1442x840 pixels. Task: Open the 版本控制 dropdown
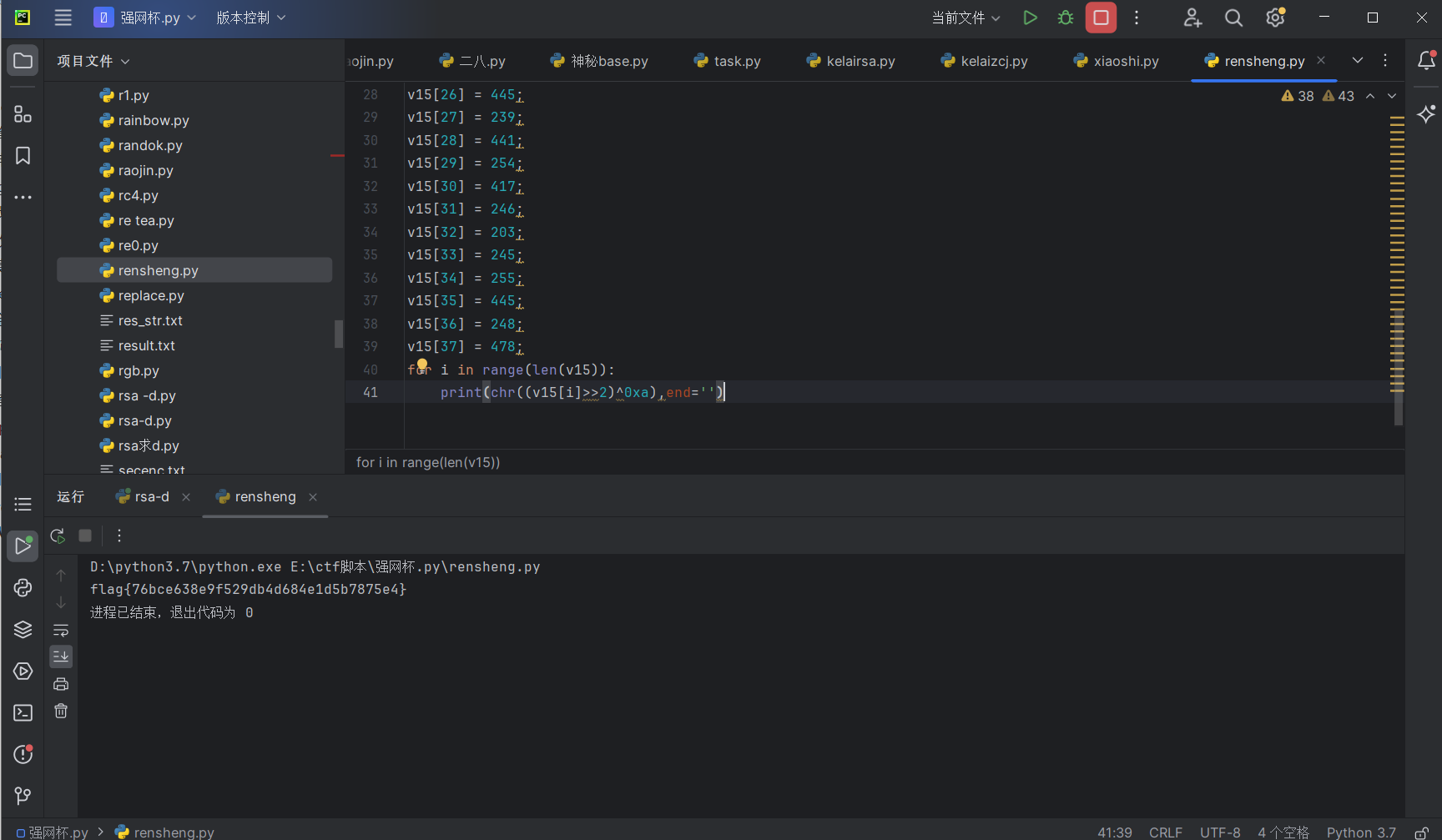click(250, 18)
